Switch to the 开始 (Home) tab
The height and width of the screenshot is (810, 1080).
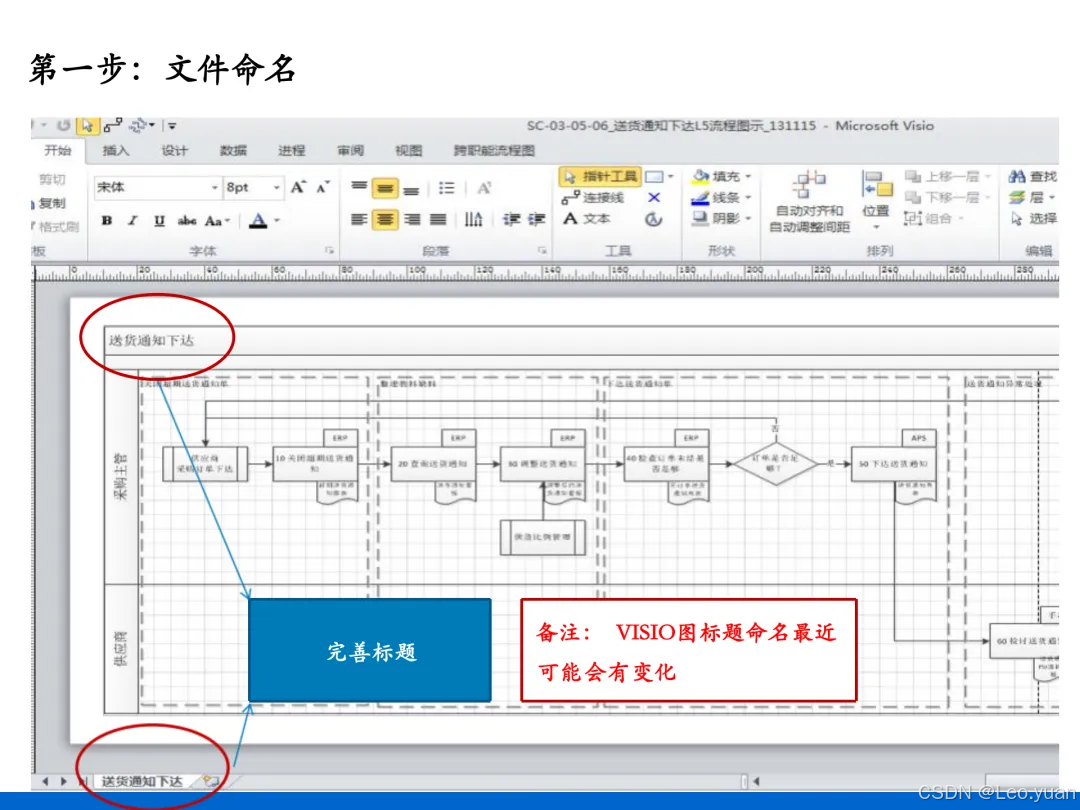pos(58,151)
